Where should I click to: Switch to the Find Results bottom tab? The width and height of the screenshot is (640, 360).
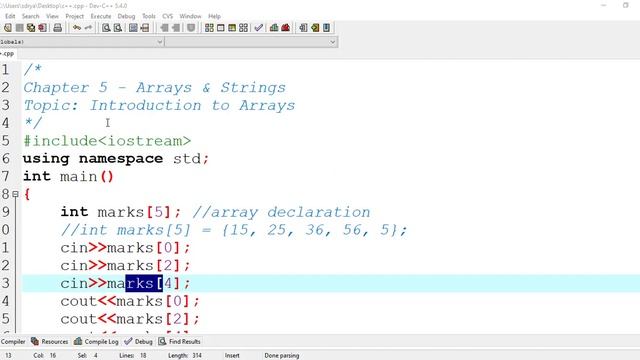180,342
